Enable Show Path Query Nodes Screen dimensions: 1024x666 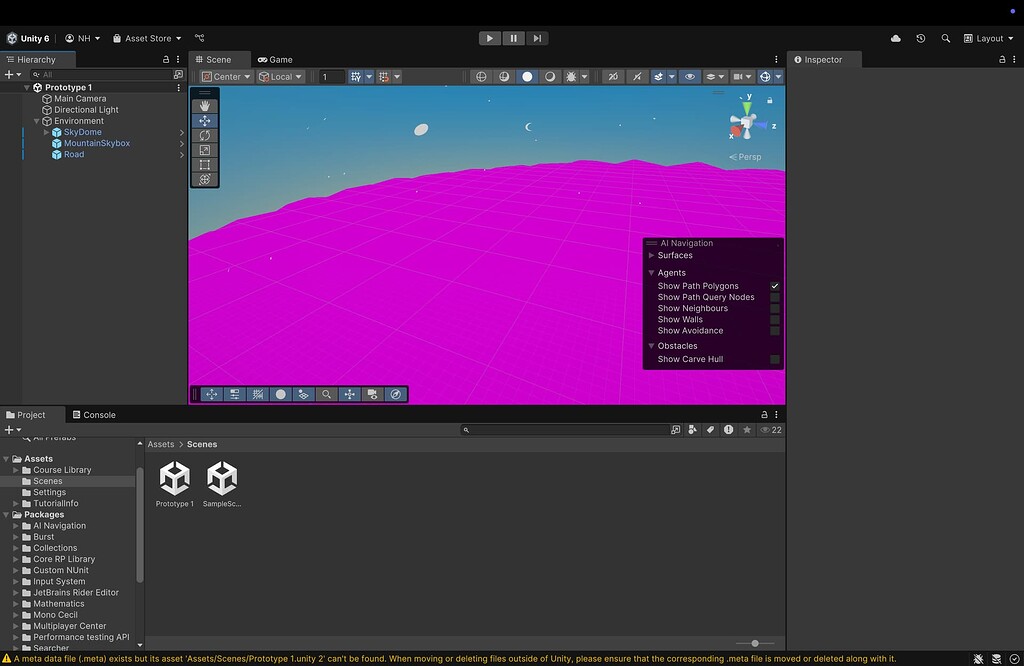(775, 297)
